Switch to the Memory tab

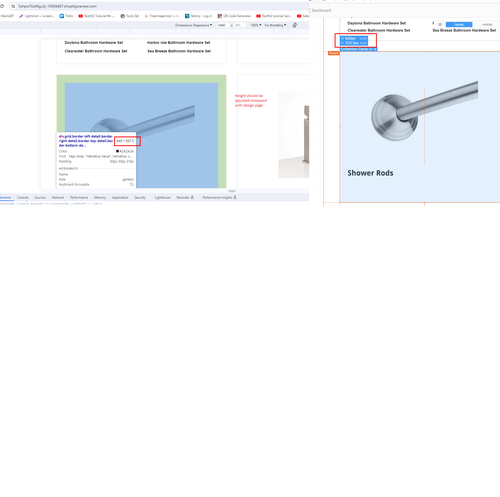pos(100,197)
